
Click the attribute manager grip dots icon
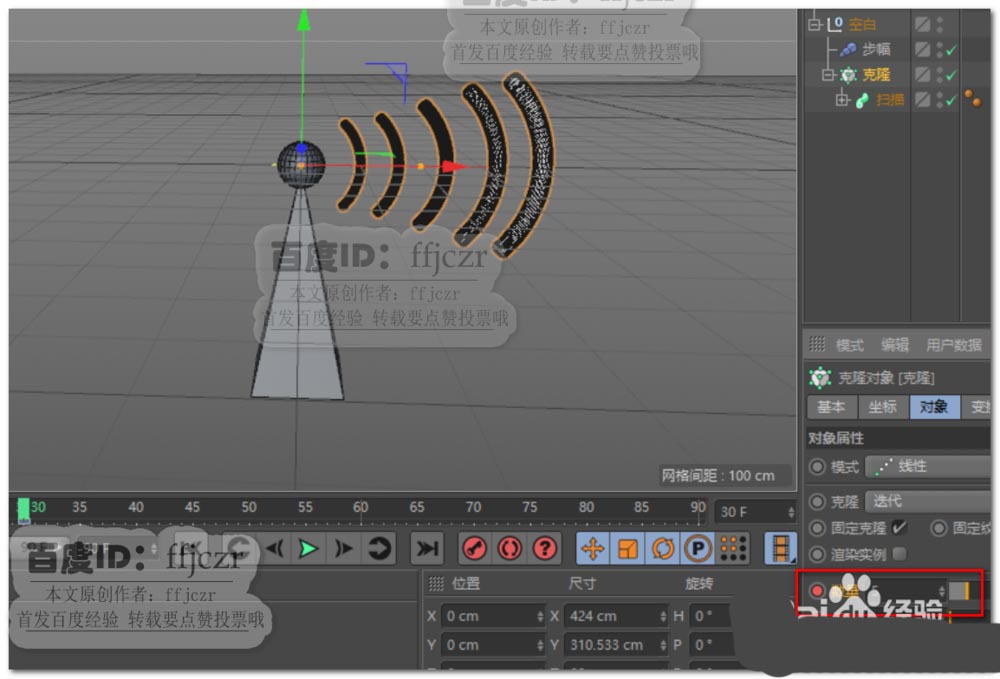click(x=817, y=344)
